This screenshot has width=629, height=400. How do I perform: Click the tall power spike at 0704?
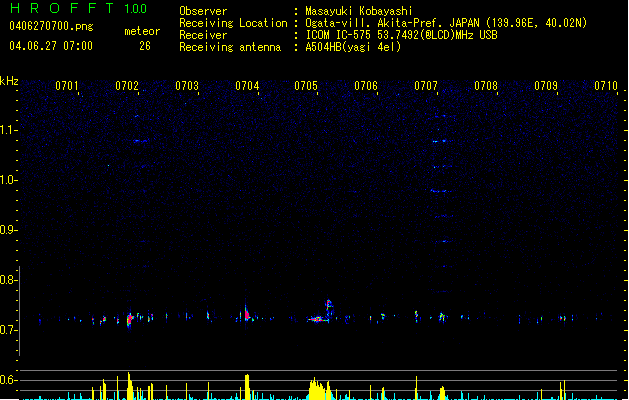[x=247, y=387]
